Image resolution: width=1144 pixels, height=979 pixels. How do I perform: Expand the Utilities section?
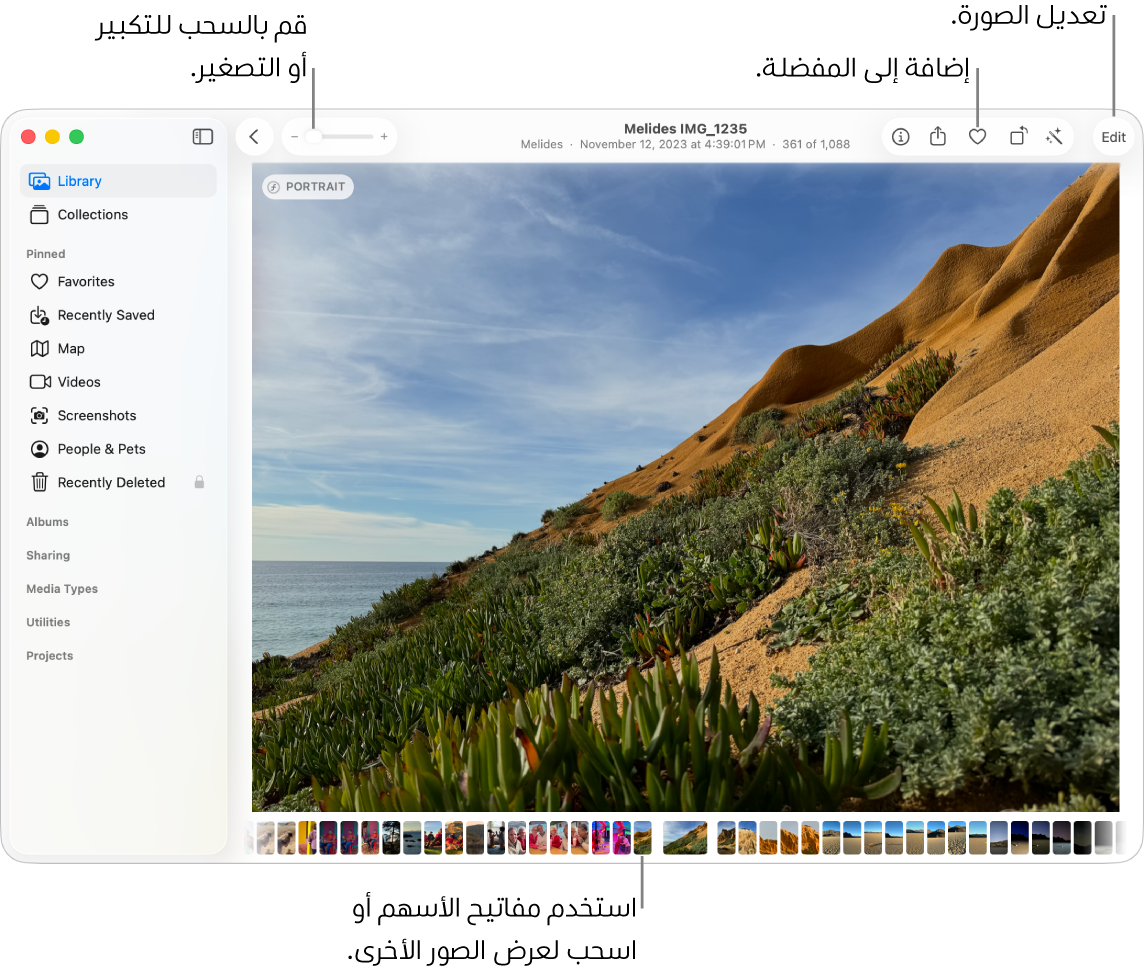pyautogui.click(x=48, y=622)
